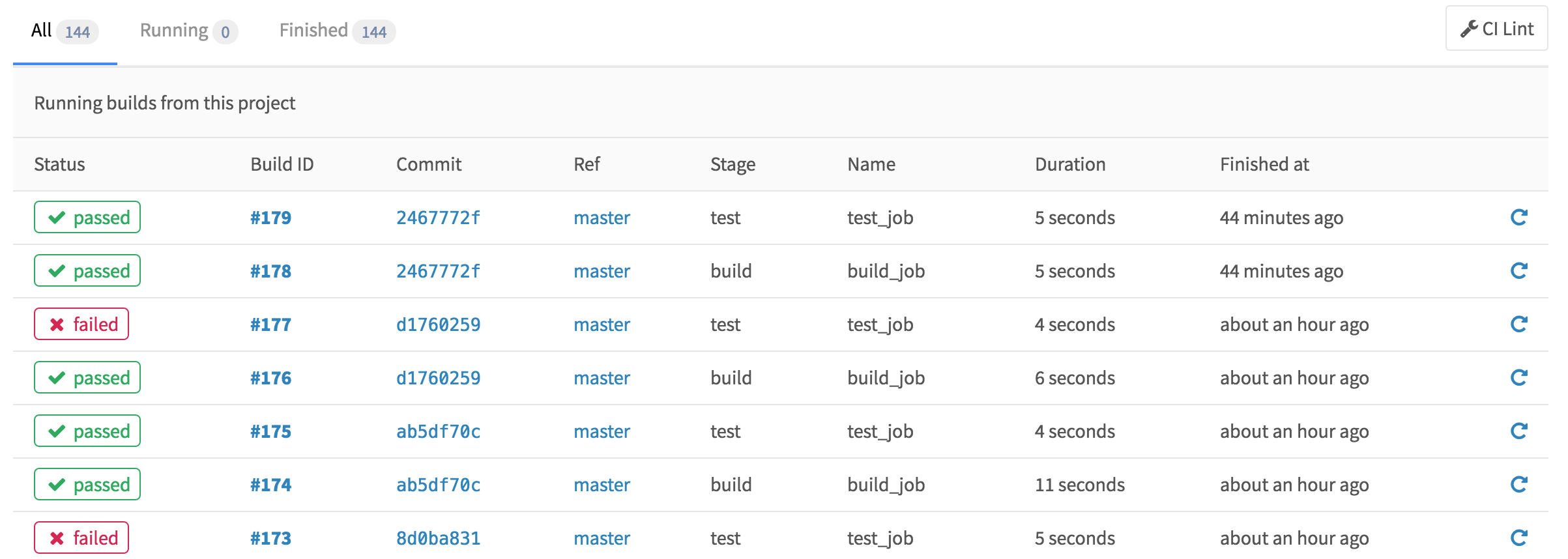Open the CI Lint tool
This screenshot has width=1568, height=559.
pos(1496,29)
